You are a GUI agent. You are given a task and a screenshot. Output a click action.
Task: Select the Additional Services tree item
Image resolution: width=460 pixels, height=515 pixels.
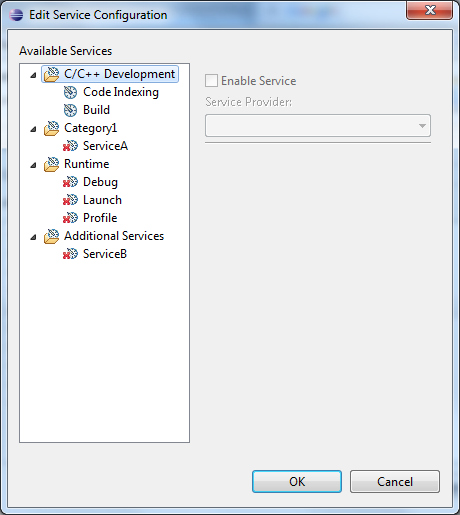tap(114, 236)
